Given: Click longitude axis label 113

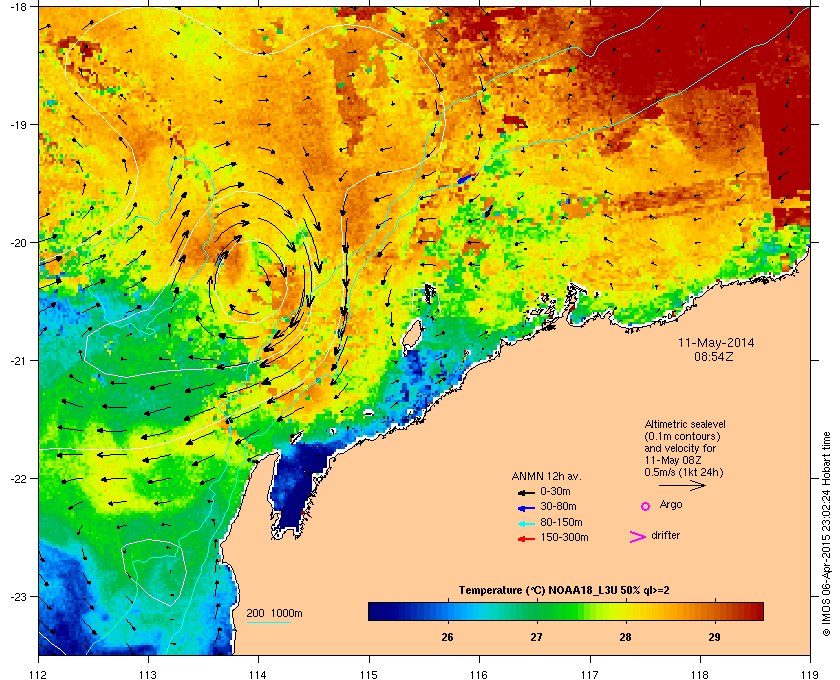Looking at the screenshot, I should [x=148, y=675].
